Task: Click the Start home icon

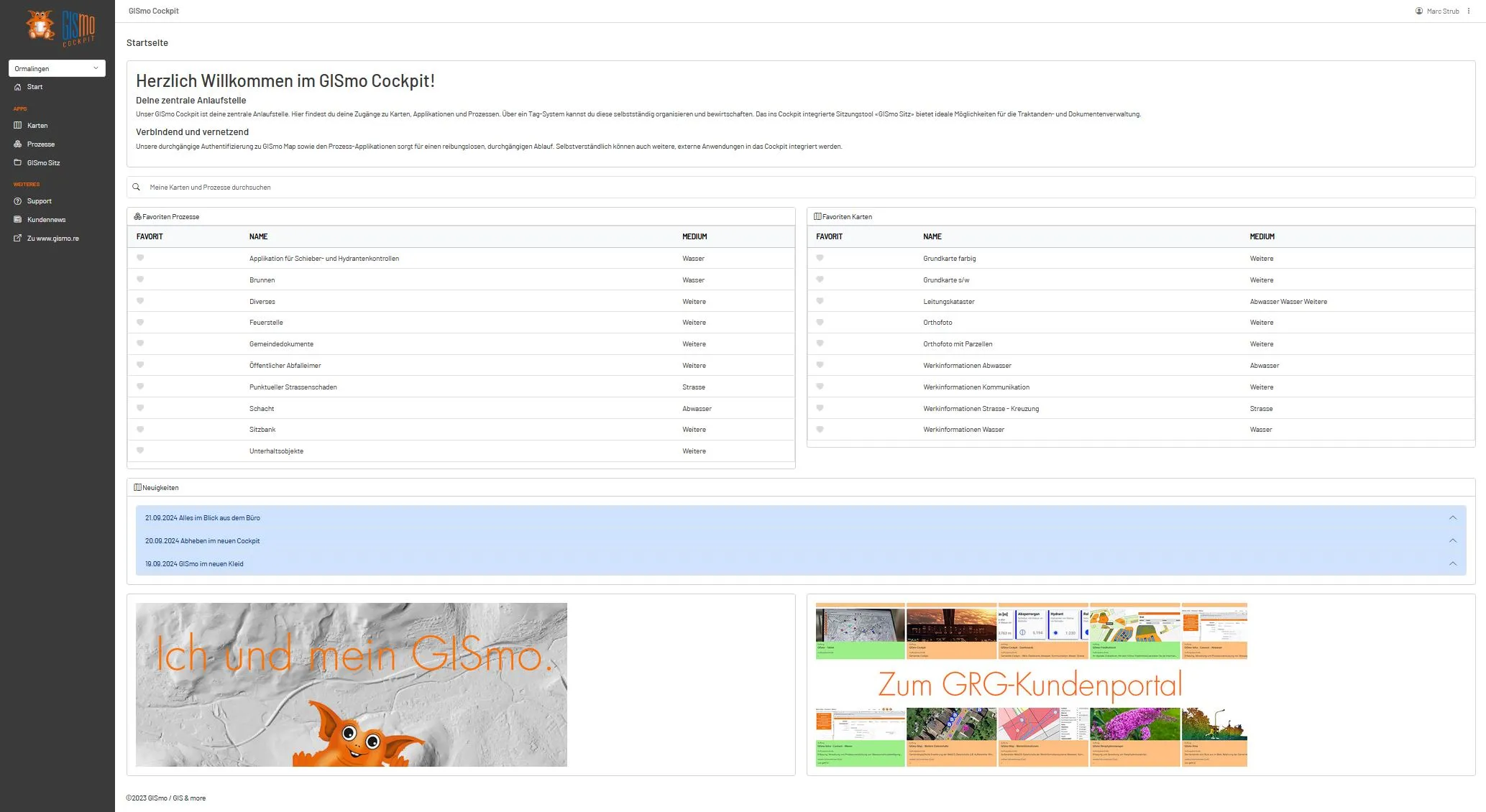Action: pos(18,87)
